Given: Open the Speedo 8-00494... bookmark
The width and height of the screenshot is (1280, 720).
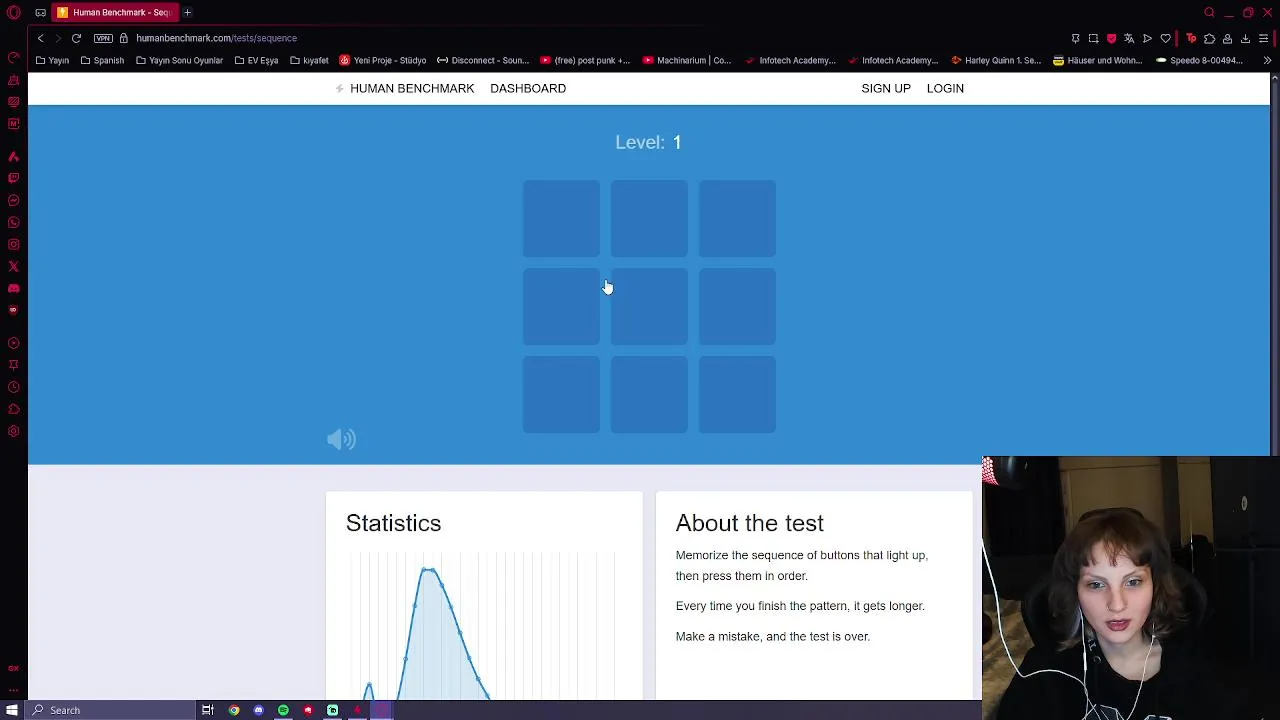Looking at the screenshot, I should pos(1200,61).
